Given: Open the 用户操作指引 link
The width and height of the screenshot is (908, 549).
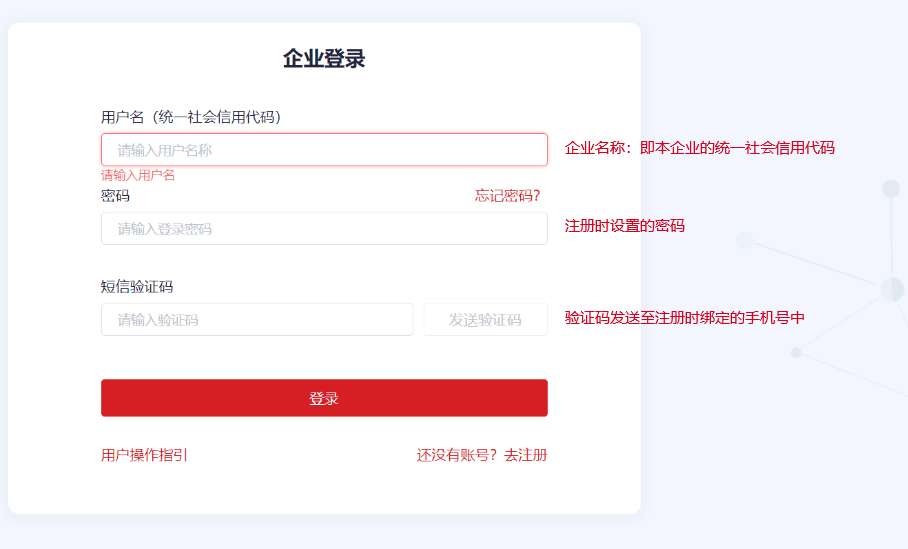Looking at the screenshot, I should click(144, 455).
